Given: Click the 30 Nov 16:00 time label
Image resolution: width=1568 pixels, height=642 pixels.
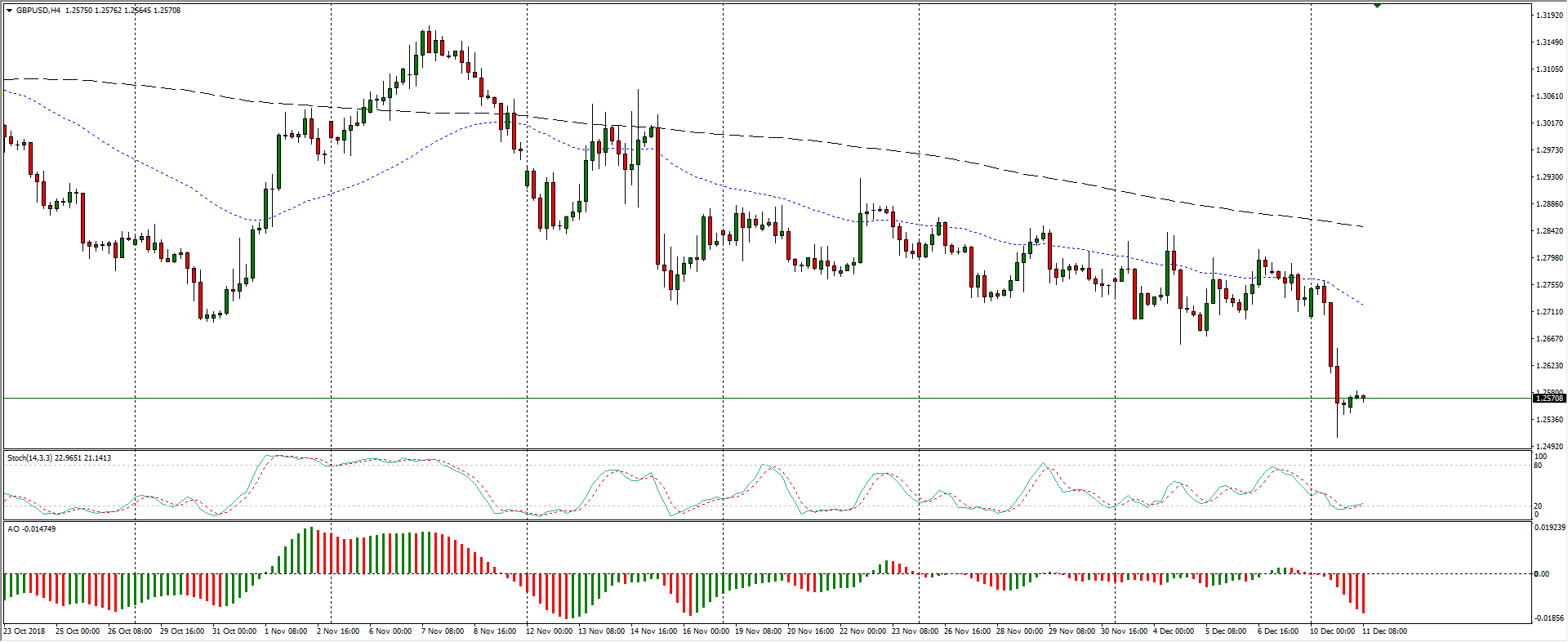Looking at the screenshot, I should tap(1124, 631).
